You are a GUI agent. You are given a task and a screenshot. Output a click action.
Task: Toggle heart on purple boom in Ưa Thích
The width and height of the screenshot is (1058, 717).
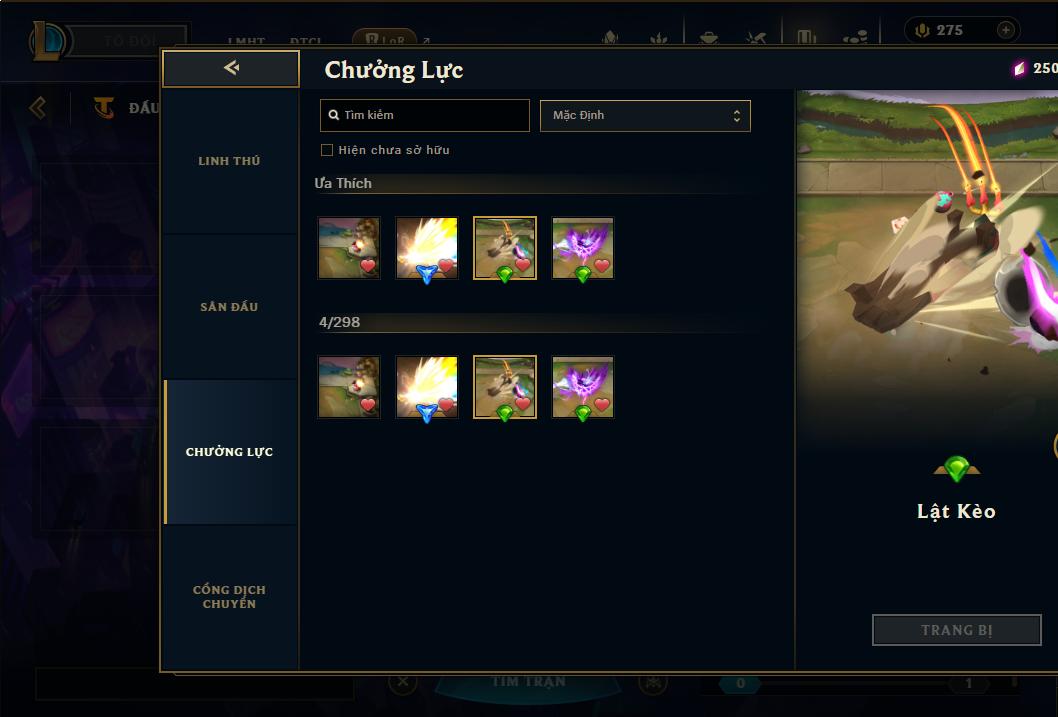602,265
